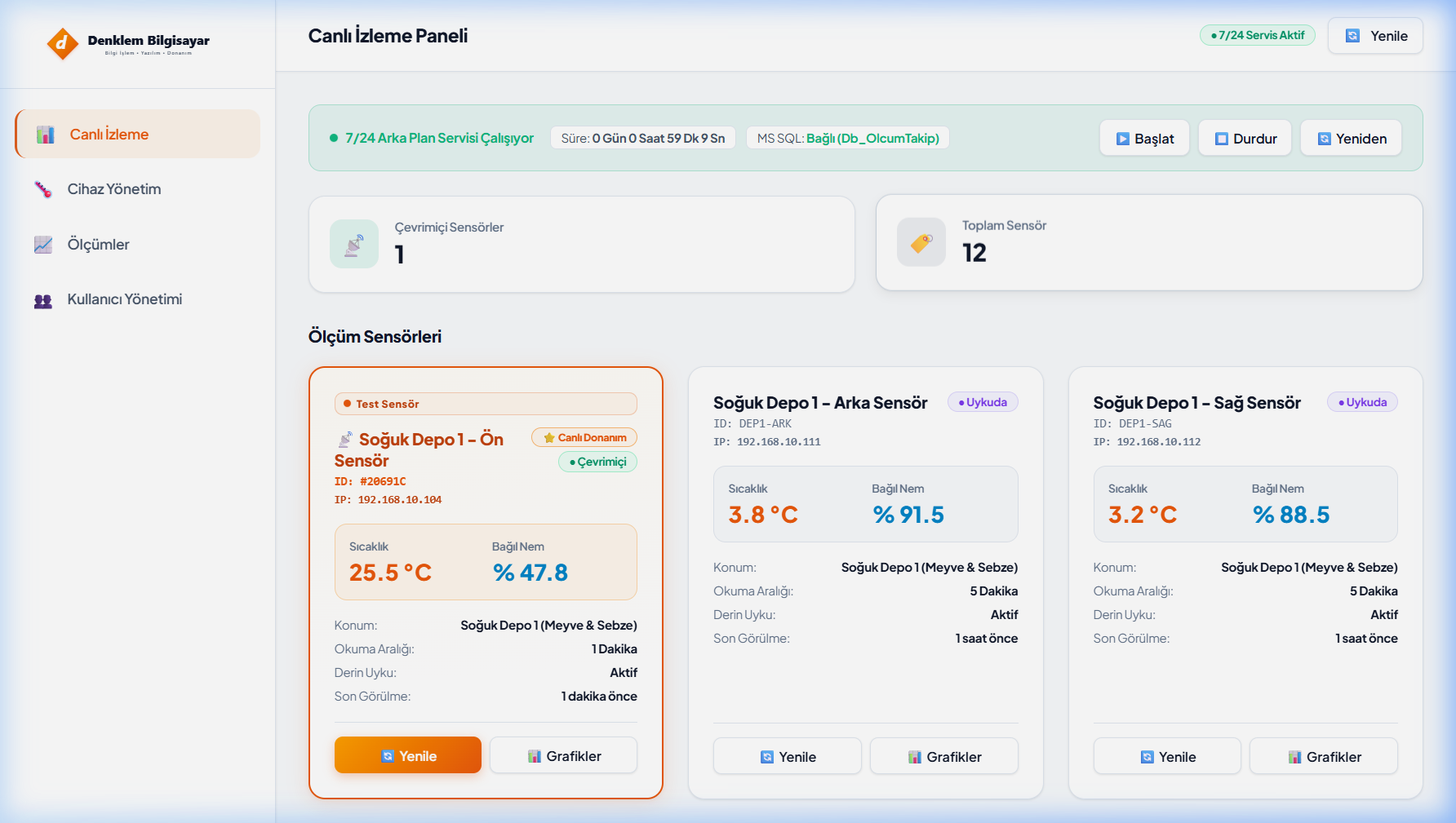Click Yenile on the Arka Sensör card
Viewport: 1456px width, 823px height.
point(788,756)
